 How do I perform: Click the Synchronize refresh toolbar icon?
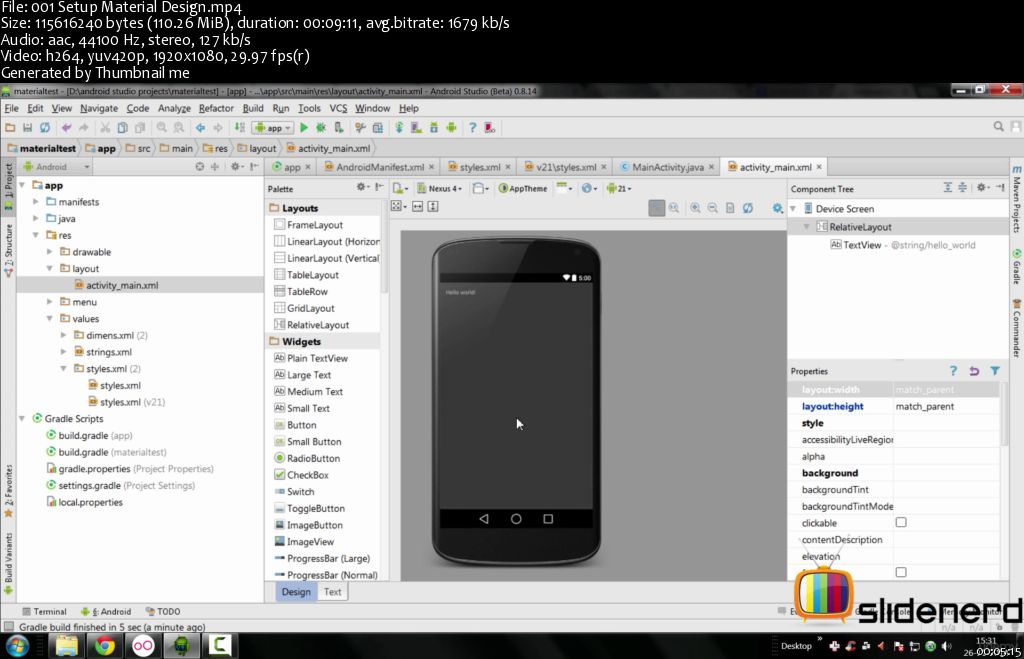(x=45, y=128)
